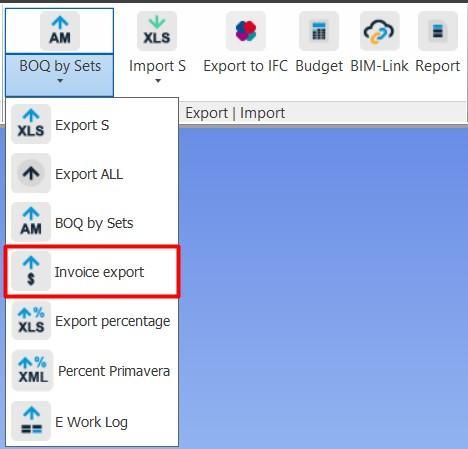Click the Export S XLS icon in menu
Viewport: 468px width, 449px height.
pyautogui.click(x=31, y=124)
